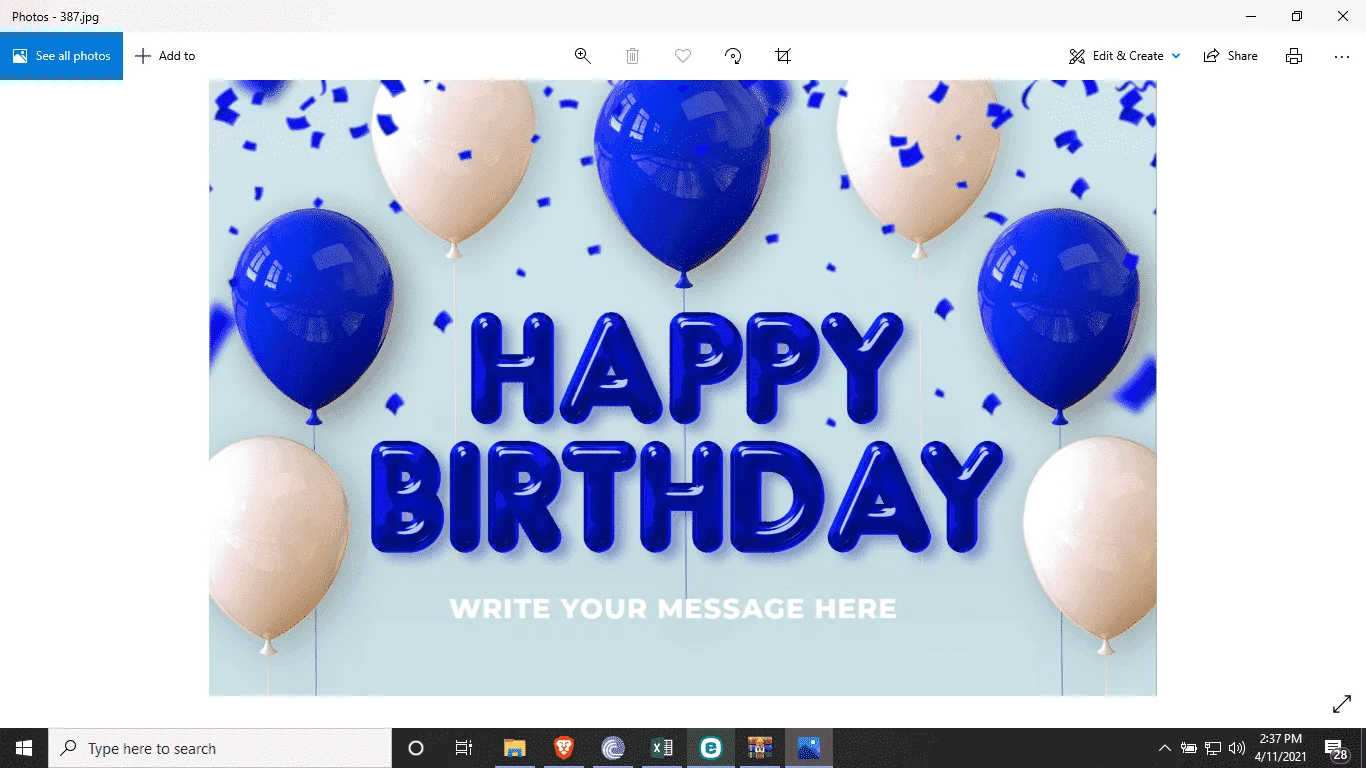Open the teal e app on taskbar
This screenshot has height=768, width=1366.
(711, 748)
